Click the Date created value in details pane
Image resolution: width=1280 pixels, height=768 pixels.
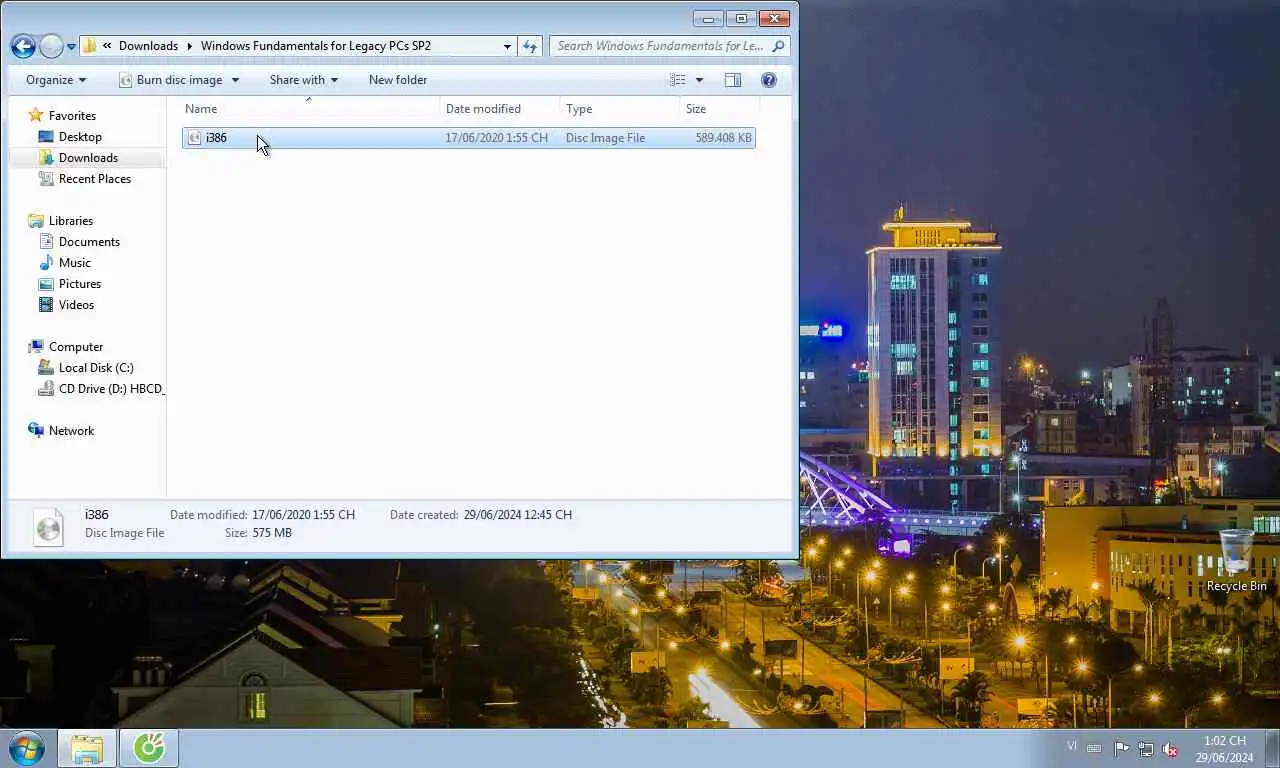pyautogui.click(x=518, y=515)
